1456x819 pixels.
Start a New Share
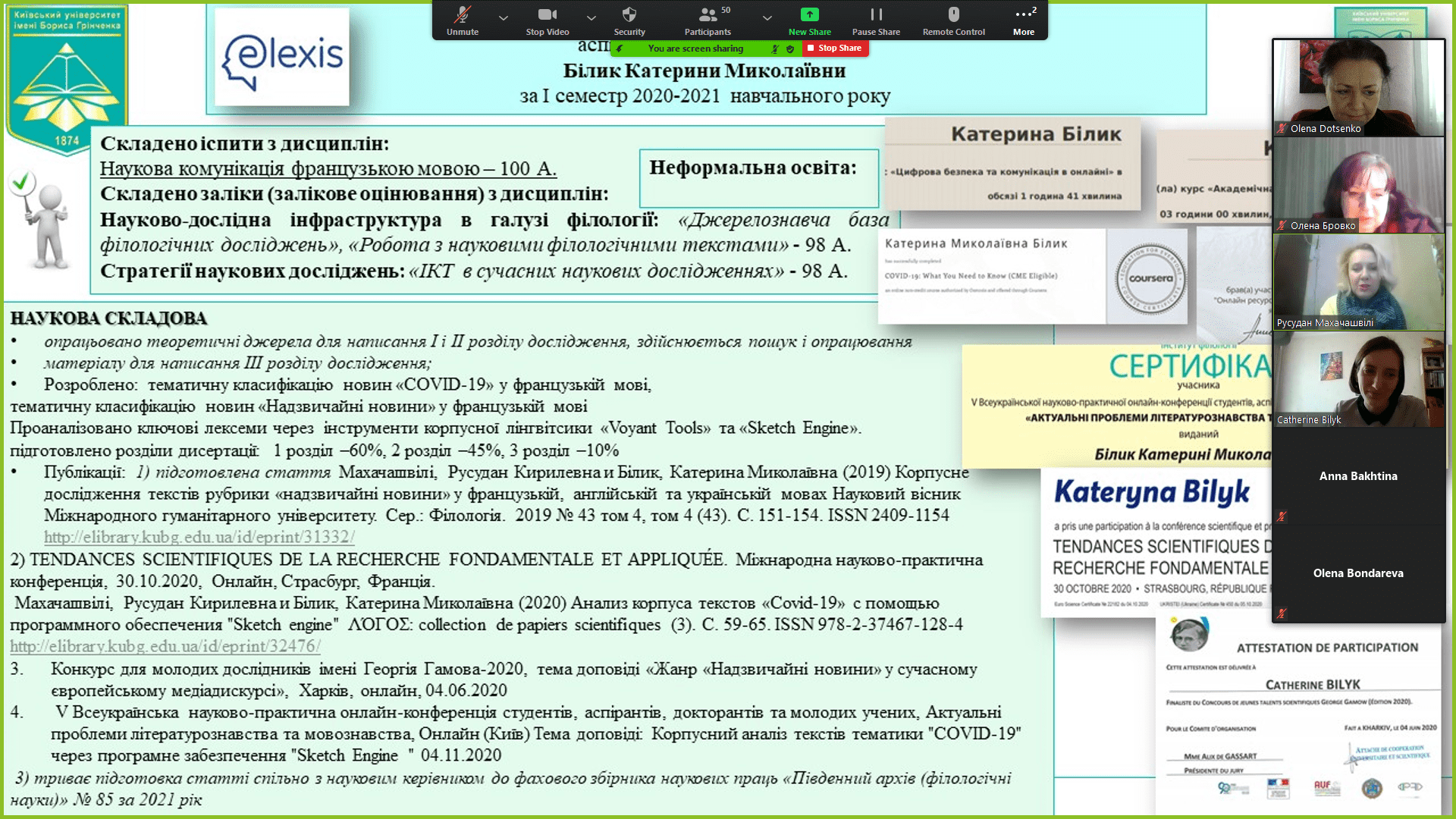pos(809,15)
